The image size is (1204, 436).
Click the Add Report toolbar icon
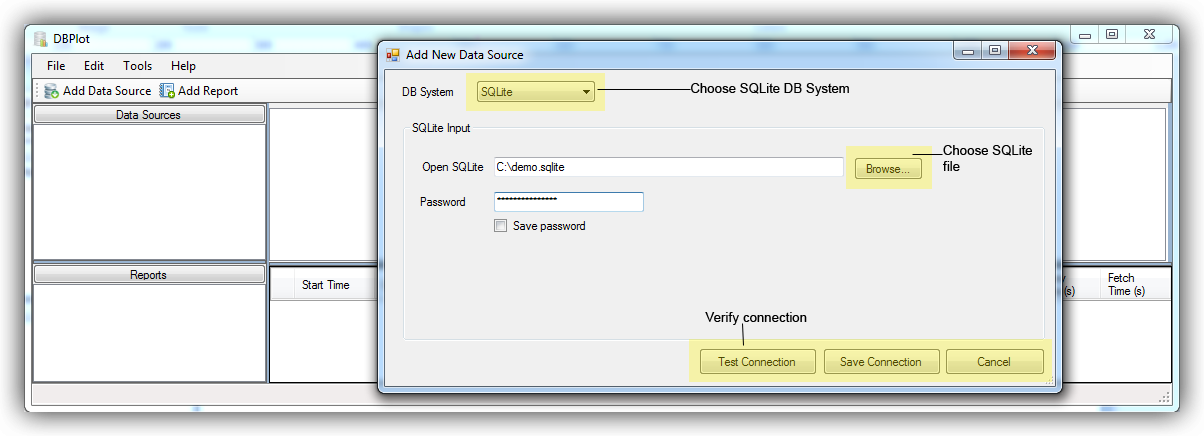click(167, 91)
